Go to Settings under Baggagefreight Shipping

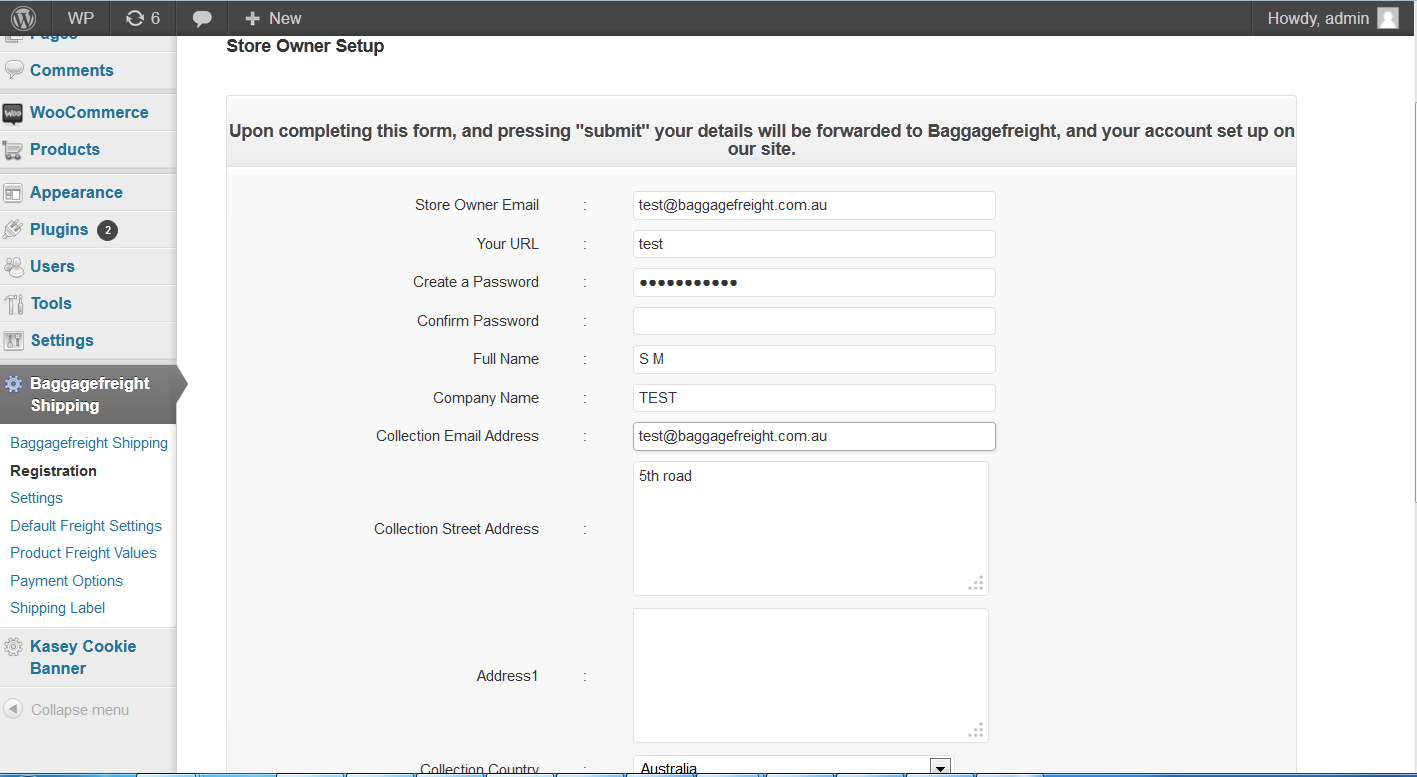point(36,498)
